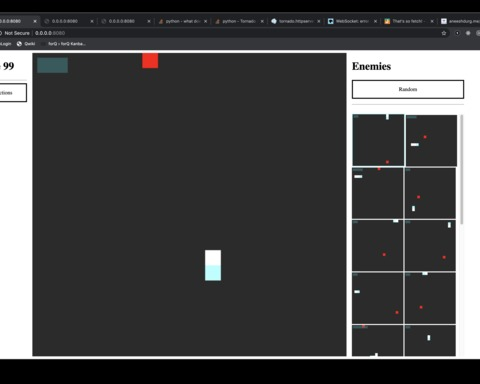Click the light cyan block under the white block
This screenshot has width=480, height=384.
[x=213, y=273]
